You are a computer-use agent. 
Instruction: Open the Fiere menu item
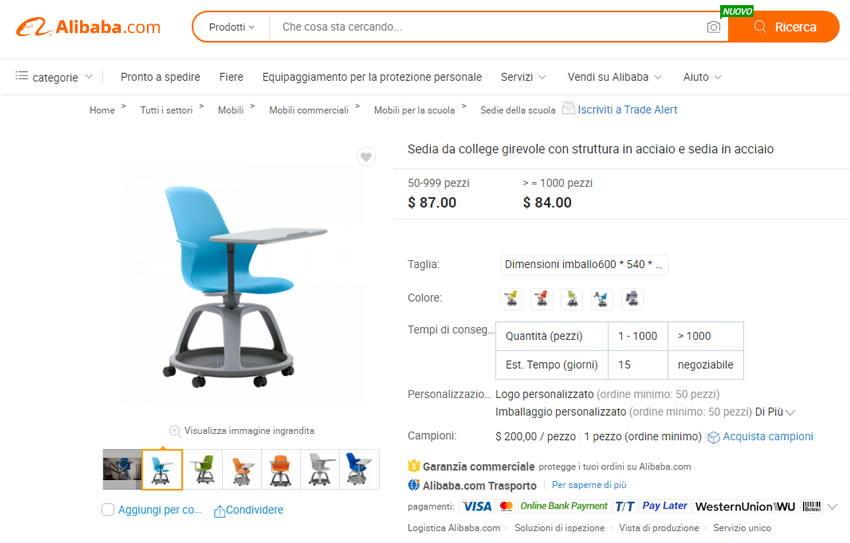pos(231,77)
